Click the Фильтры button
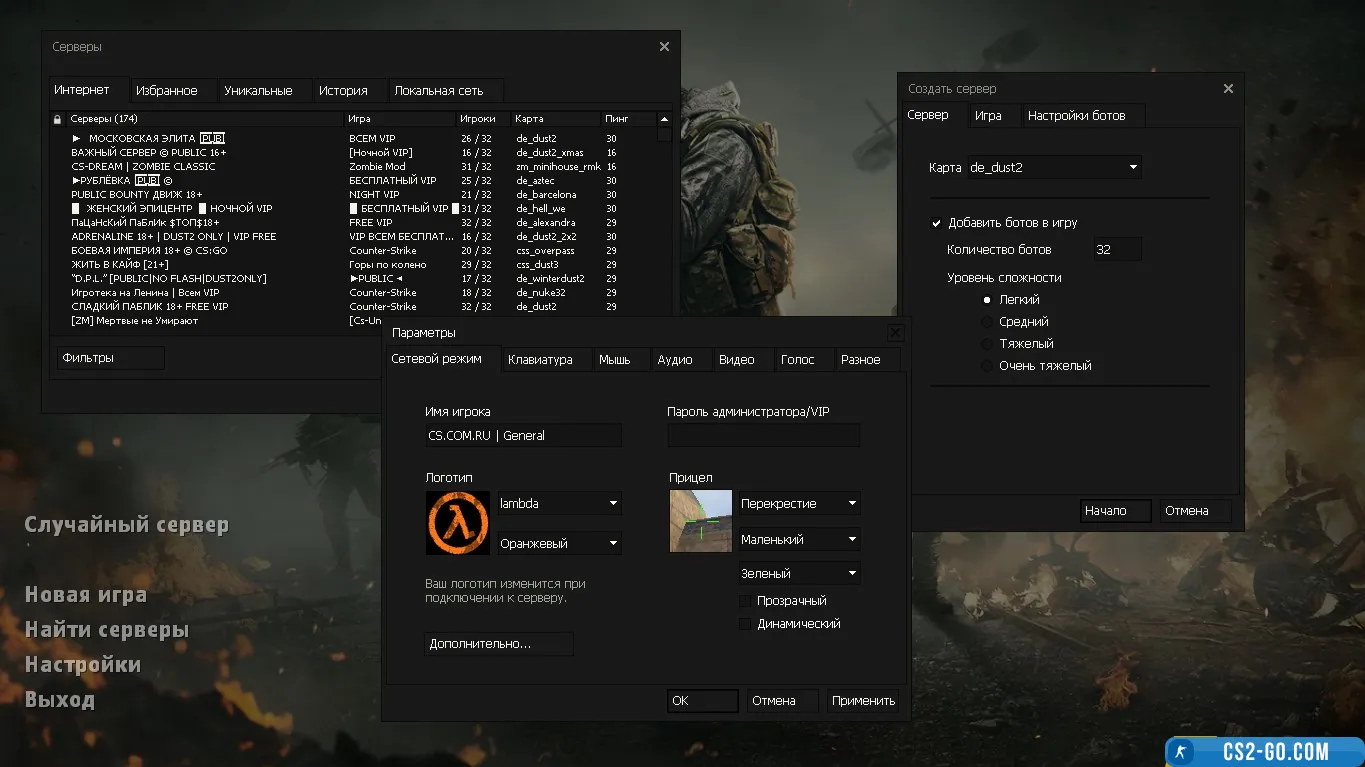This screenshot has height=767, width=1365. [x=110, y=358]
